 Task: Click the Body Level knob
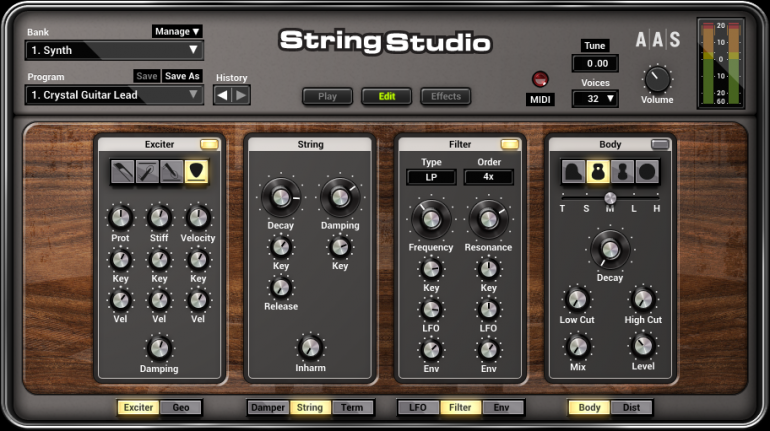coord(643,346)
